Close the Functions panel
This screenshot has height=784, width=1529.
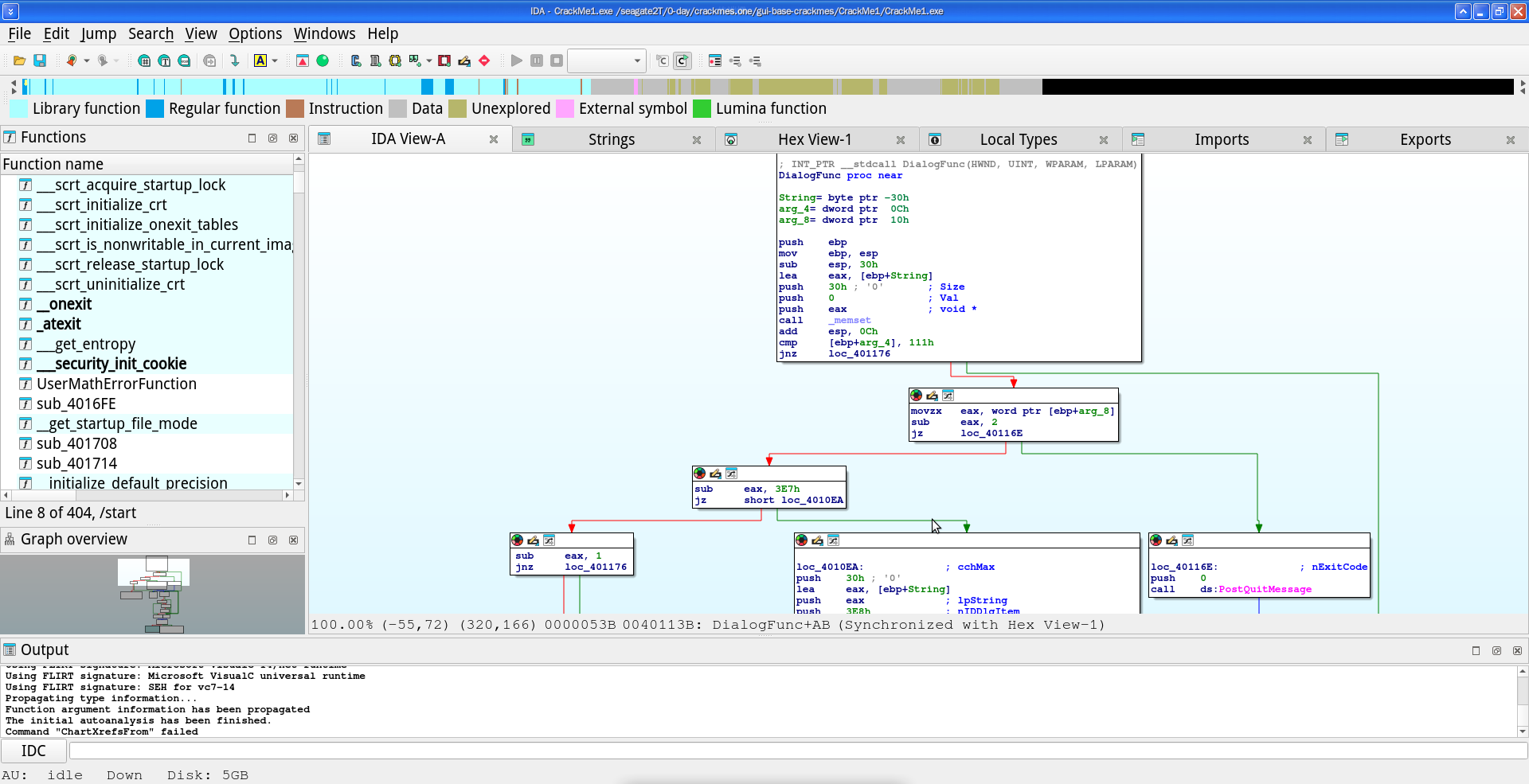coord(294,138)
